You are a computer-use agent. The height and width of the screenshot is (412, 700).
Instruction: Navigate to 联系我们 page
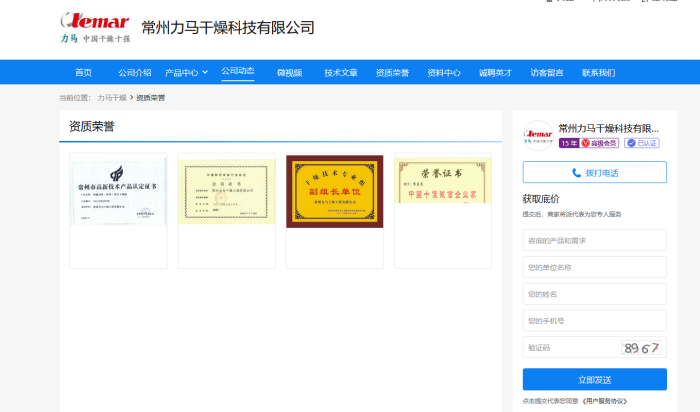tap(598, 73)
